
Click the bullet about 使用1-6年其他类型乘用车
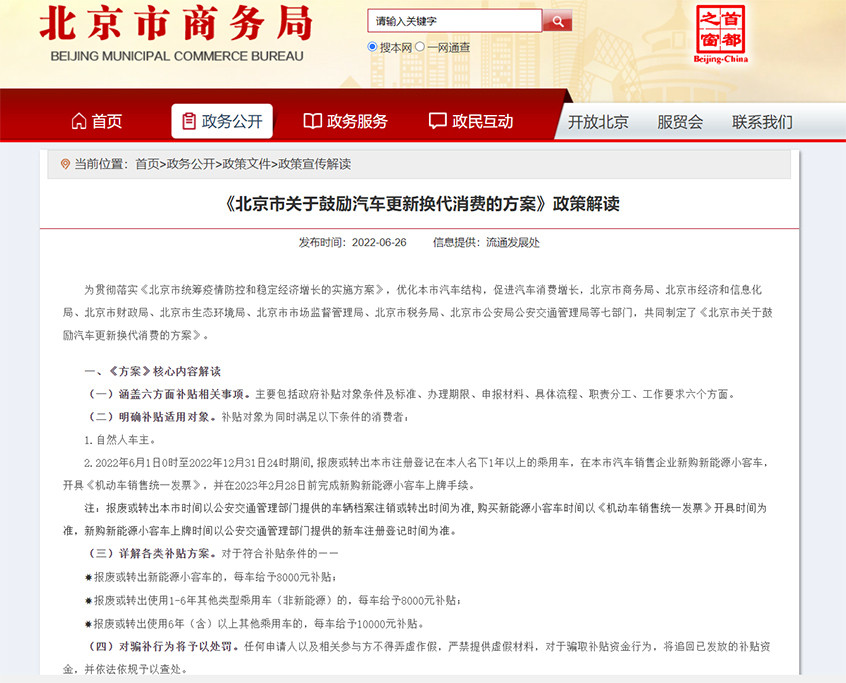(274, 600)
